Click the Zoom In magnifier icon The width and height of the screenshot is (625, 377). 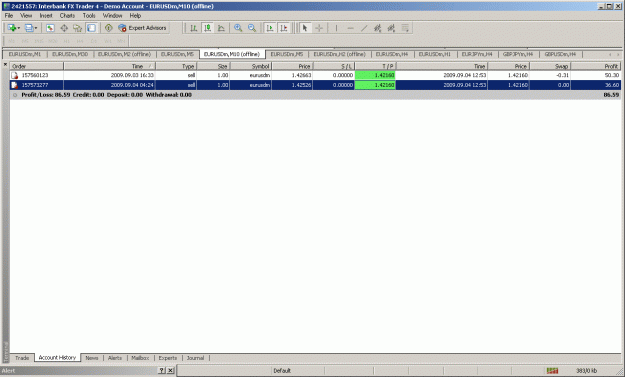point(238,28)
